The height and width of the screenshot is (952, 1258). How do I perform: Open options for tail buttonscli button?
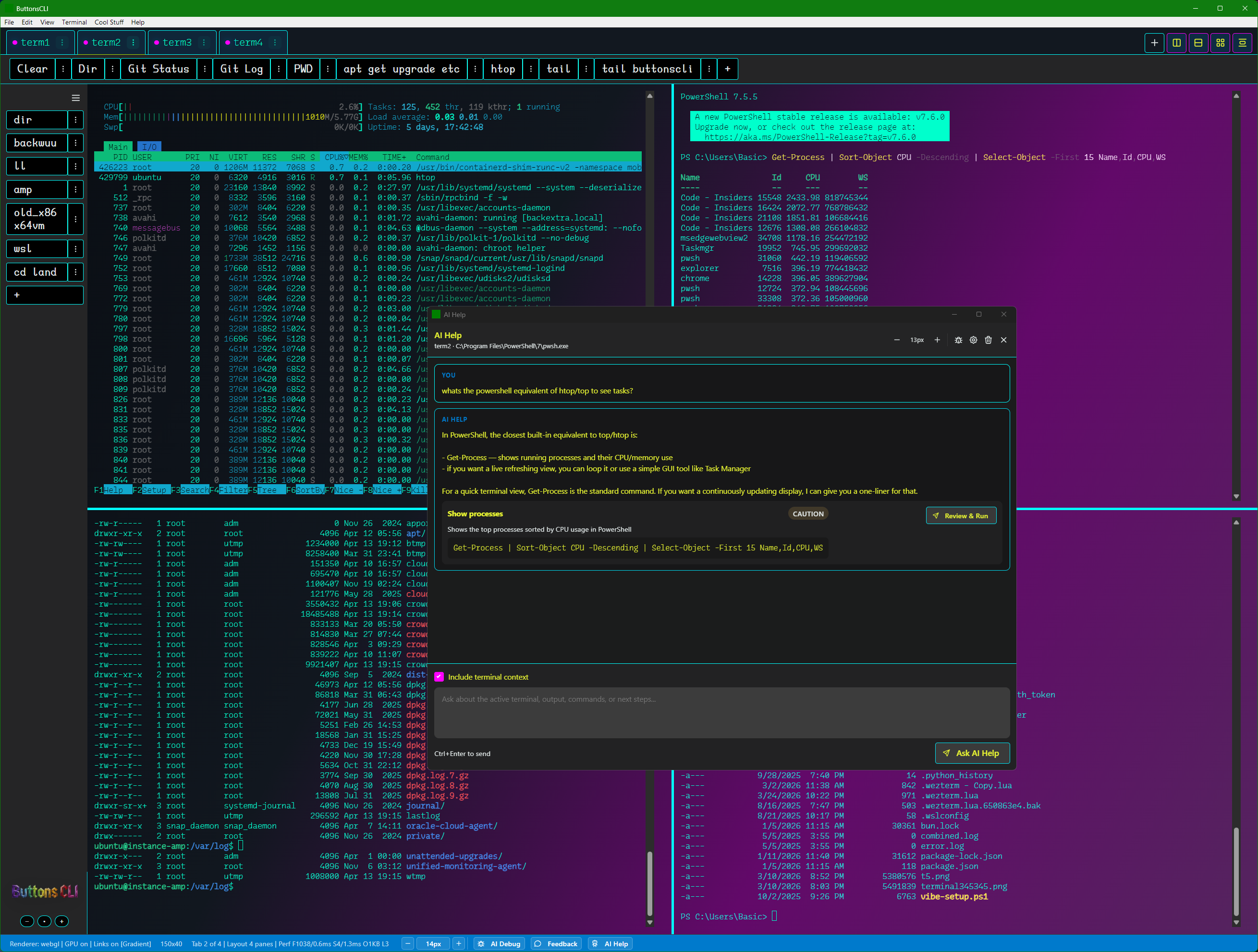point(708,69)
